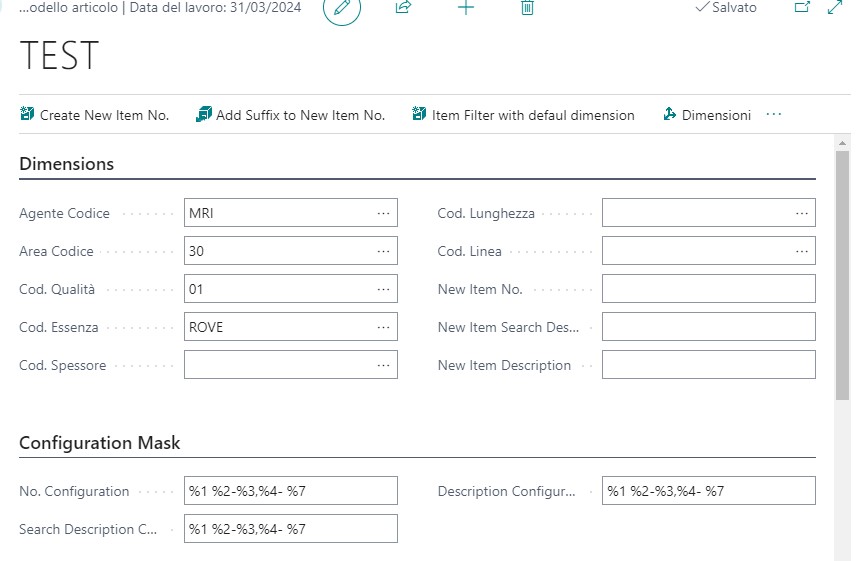Open Cod. Essenza lookup ellipsis
Image resolution: width=856 pixels, height=561 pixels.
point(383,327)
